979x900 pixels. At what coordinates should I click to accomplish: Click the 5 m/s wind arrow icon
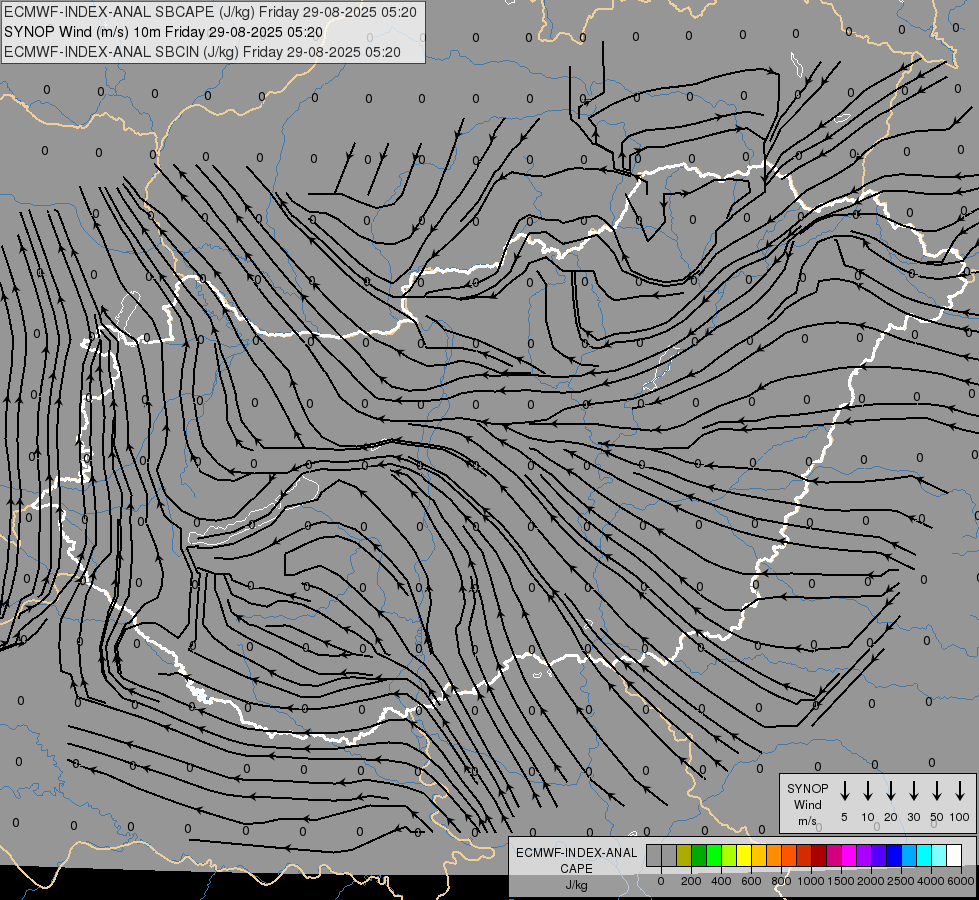click(x=844, y=791)
